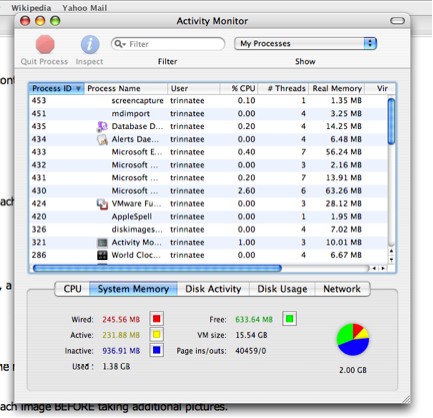Image resolution: width=433 pixels, height=418 pixels.
Task: Click the scroll up arrow of process list
Action: click(392, 251)
